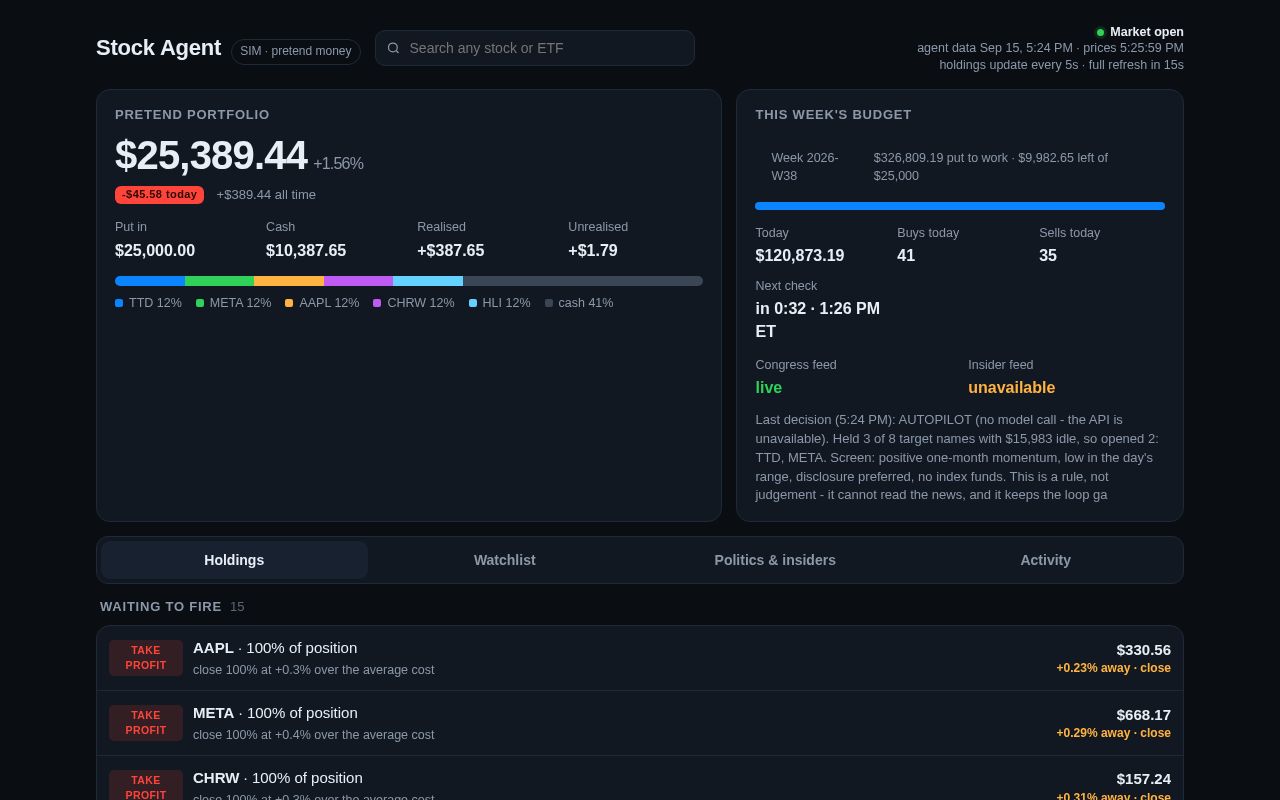Open the Watchlist tab
Image resolution: width=1280 pixels, height=800 pixels.
(x=505, y=560)
